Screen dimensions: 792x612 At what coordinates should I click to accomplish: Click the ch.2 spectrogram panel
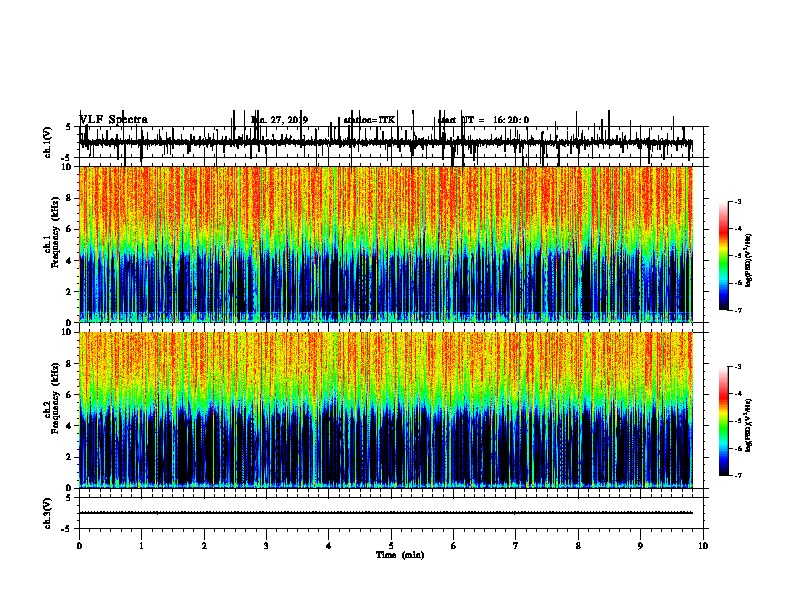[386, 410]
